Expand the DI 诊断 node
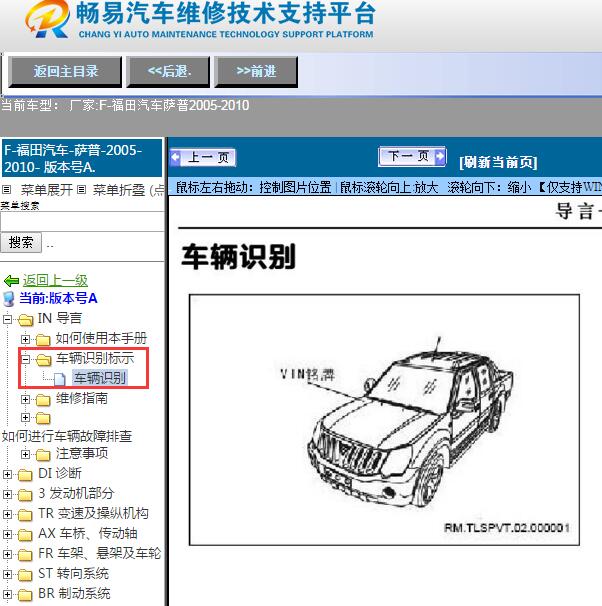Image resolution: width=602 pixels, height=606 pixels. point(7,475)
